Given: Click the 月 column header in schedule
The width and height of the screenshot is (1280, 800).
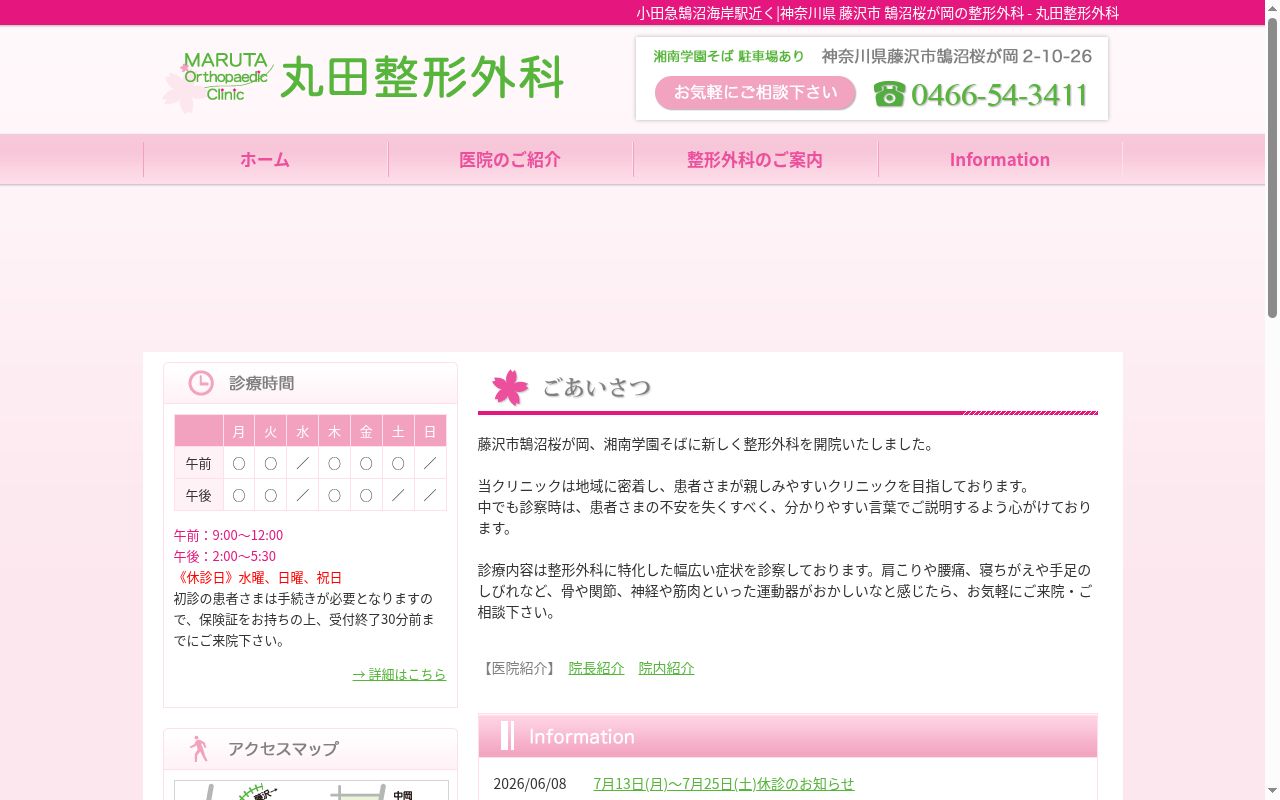Looking at the screenshot, I should click(x=238, y=431).
